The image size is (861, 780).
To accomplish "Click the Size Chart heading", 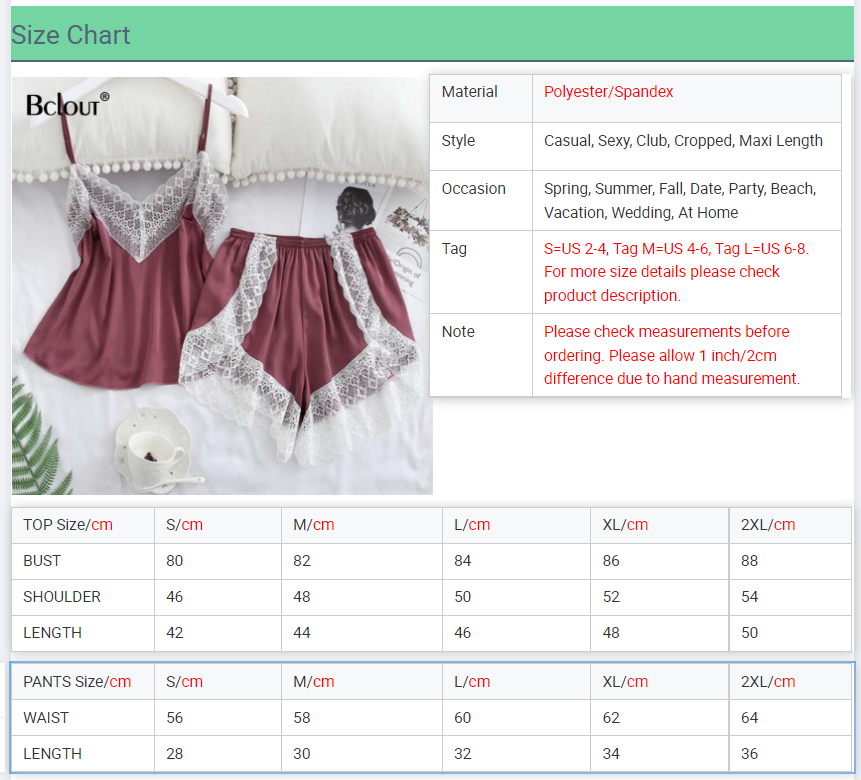I will pos(71,35).
